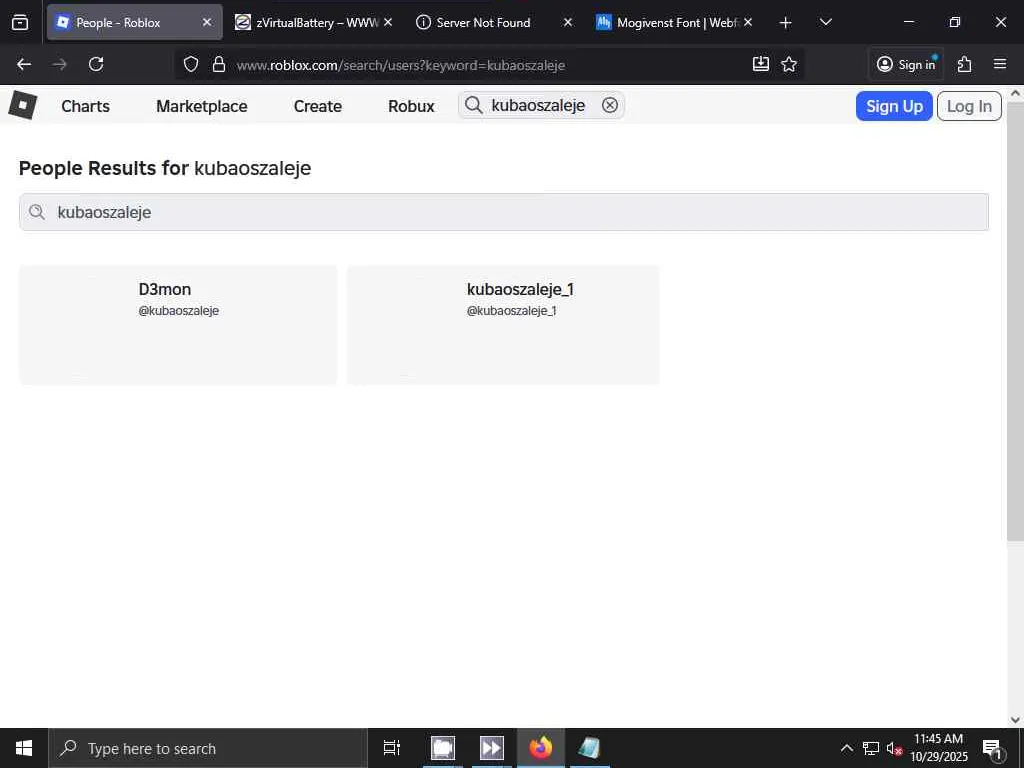Open a new tab with the plus icon
This screenshot has height=768, width=1024.
coord(786,23)
